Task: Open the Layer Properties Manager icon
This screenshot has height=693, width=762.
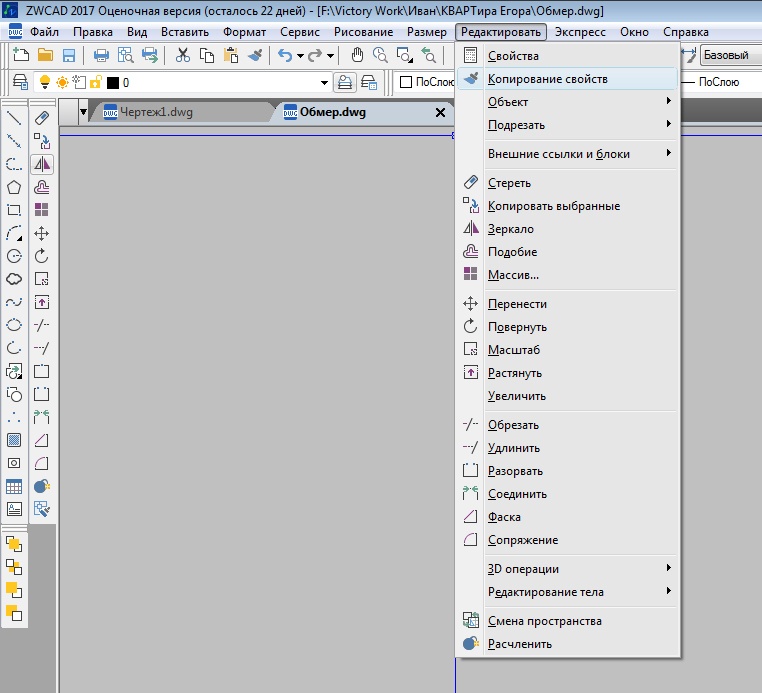Action: [x=20, y=82]
